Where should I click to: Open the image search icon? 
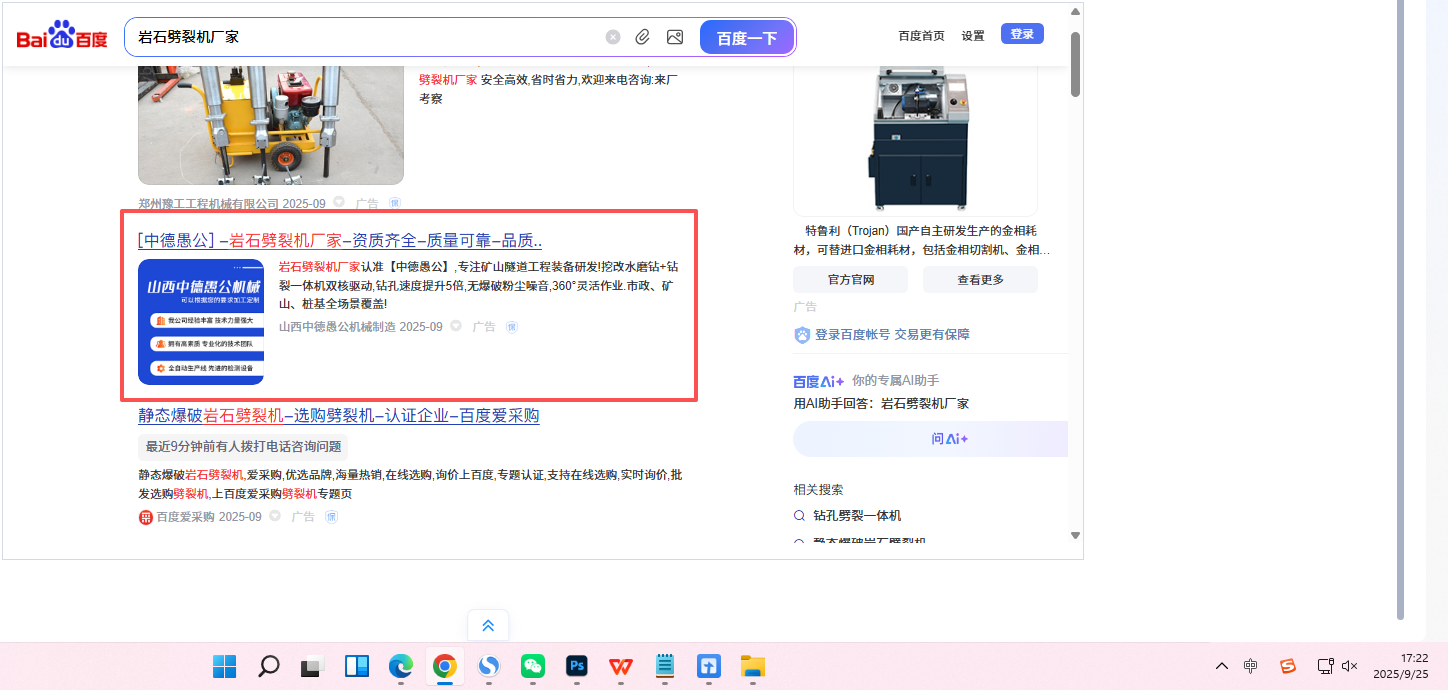pos(675,37)
